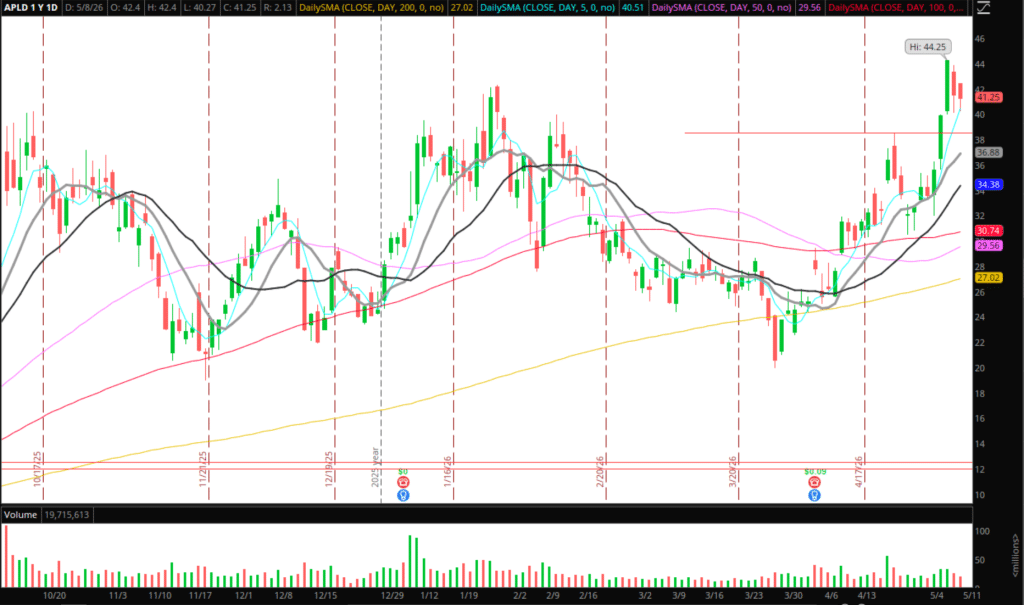The image size is (1024, 605).
Task: Open the blue lightbulb earnings icon under $0.09
Action: tap(814, 495)
